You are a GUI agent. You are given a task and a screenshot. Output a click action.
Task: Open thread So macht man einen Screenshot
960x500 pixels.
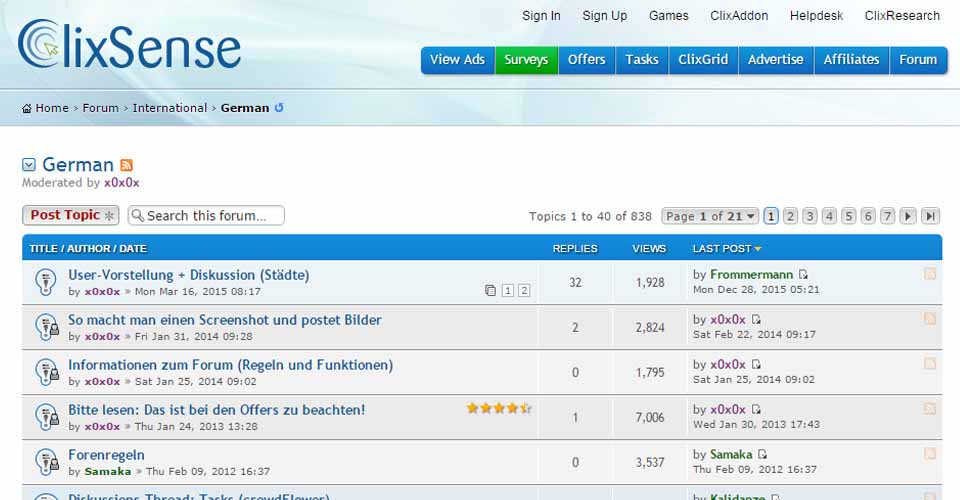(x=225, y=320)
